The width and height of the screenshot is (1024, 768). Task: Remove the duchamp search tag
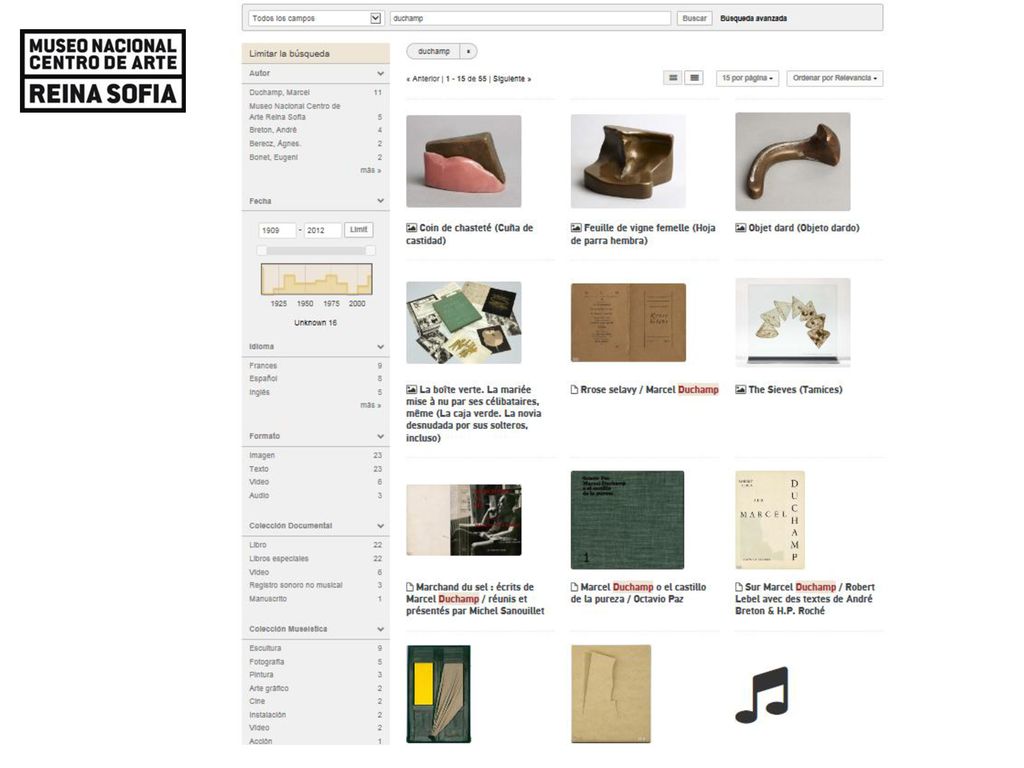(468, 51)
